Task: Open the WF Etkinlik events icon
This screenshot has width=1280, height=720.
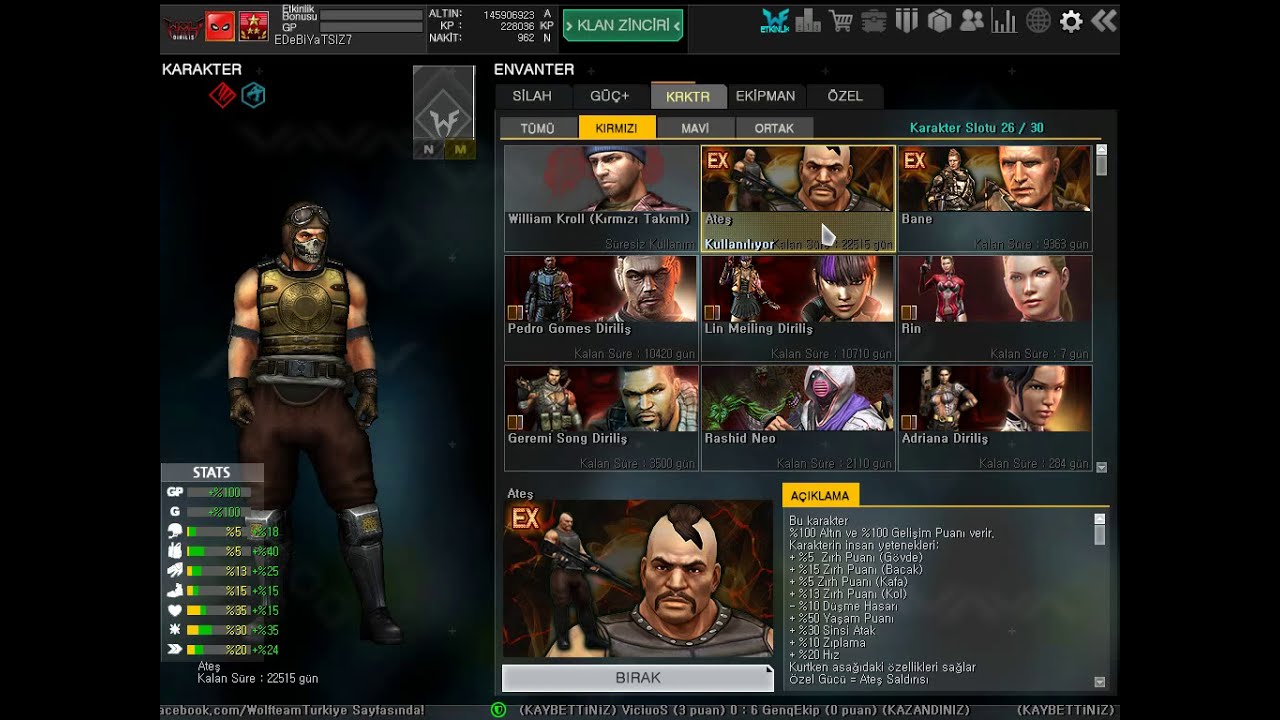Action: [775, 21]
